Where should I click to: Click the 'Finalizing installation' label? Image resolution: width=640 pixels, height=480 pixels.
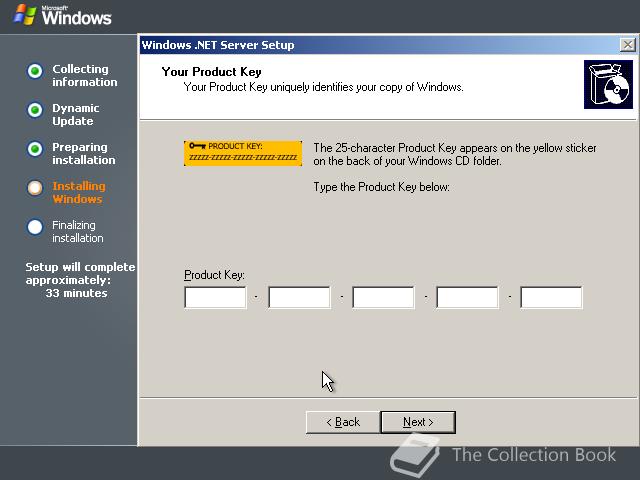78,231
